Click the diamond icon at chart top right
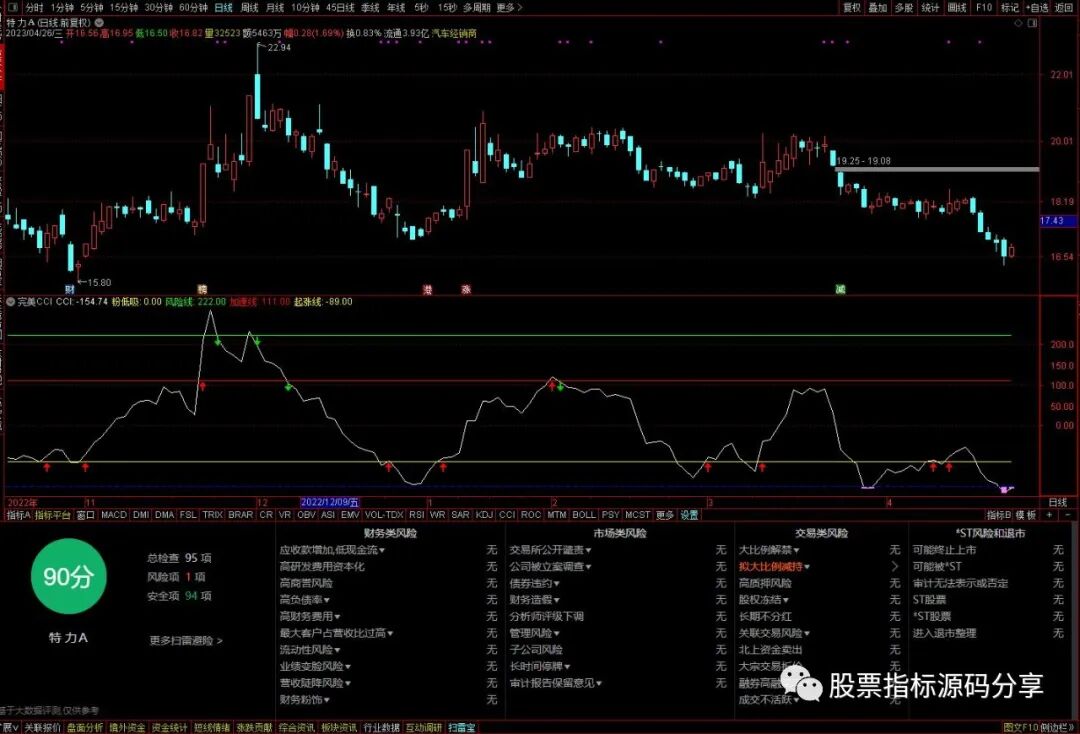This screenshot has height=734, width=1080. click(x=1019, y=23)
